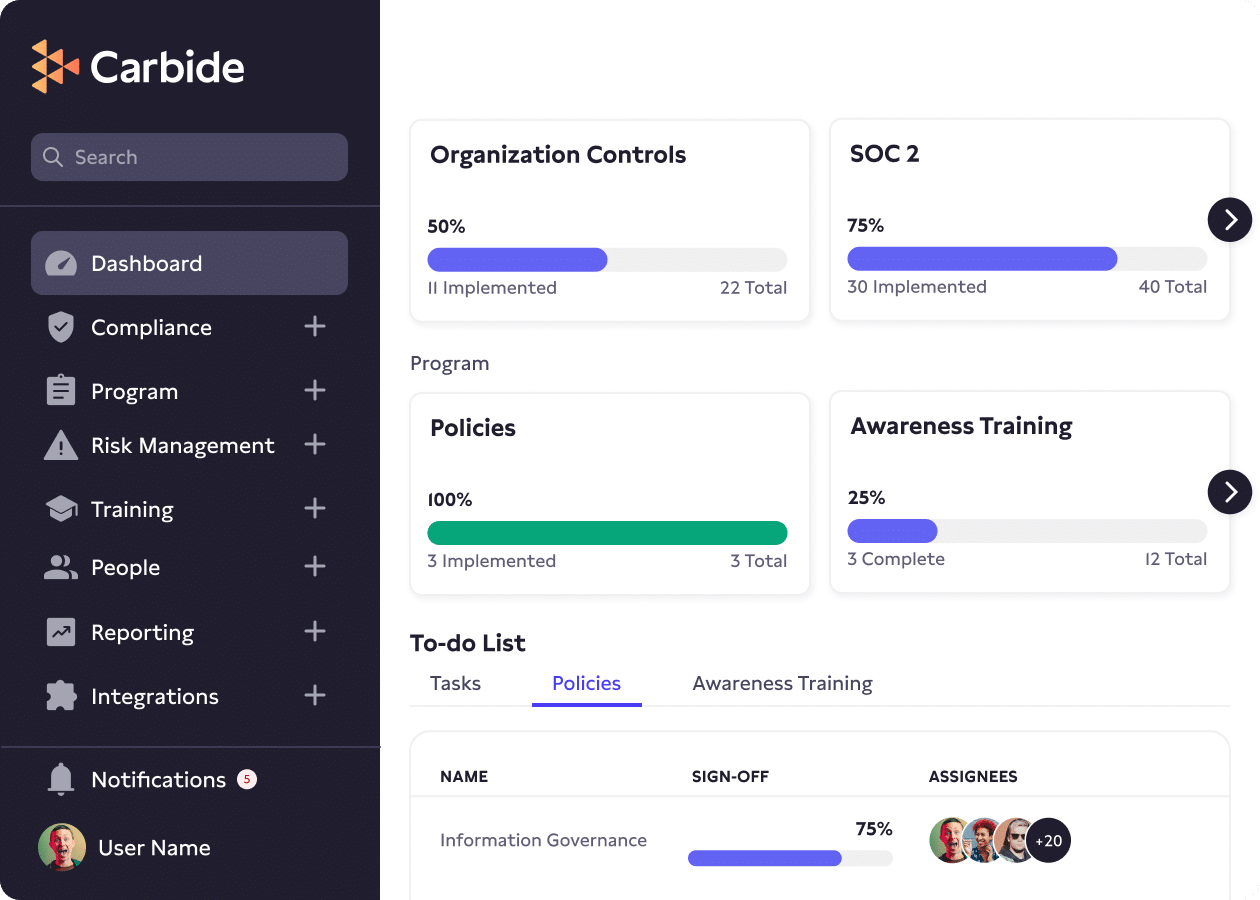Screen dimensions: 1260x900
Task: Open Risk Management warning icon
Action: 61,445
